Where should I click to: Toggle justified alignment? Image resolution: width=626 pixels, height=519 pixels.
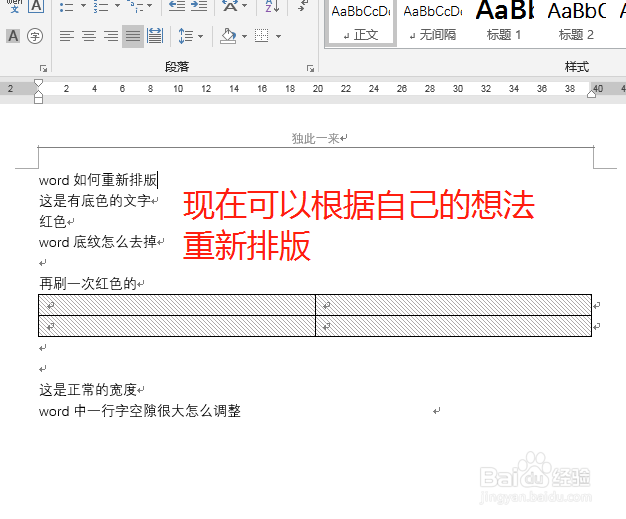[133, 36]
